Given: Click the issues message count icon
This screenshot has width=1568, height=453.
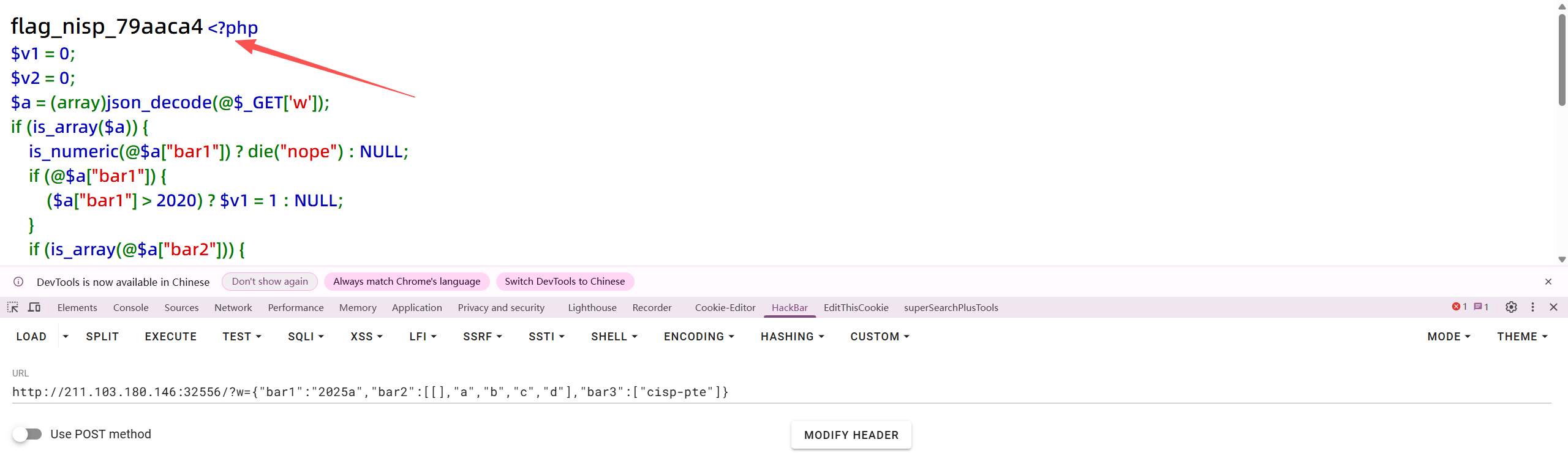Looking at the screenshot, I should click(1481, 307).
